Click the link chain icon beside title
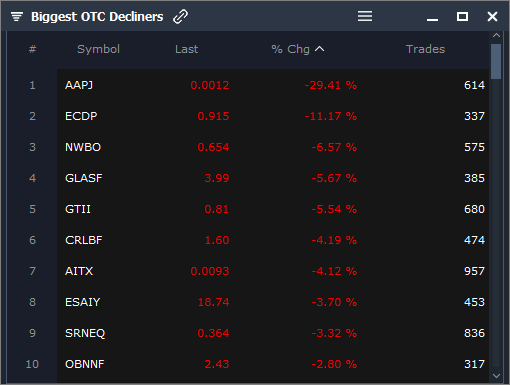This screenshot has height=385, width=510. (180, 16)
